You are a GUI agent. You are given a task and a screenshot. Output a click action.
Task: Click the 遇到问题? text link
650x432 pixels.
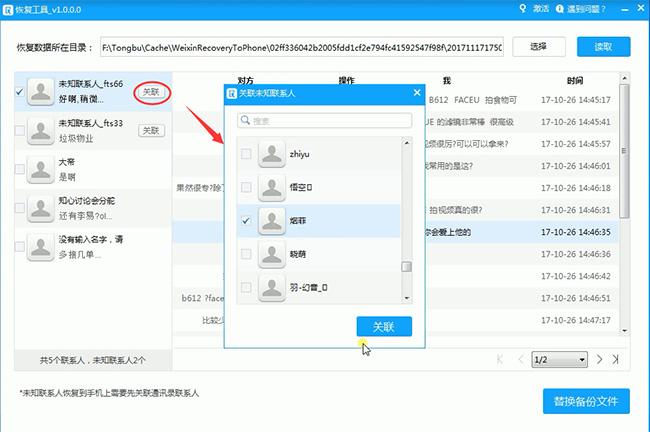tap(586, 9)
